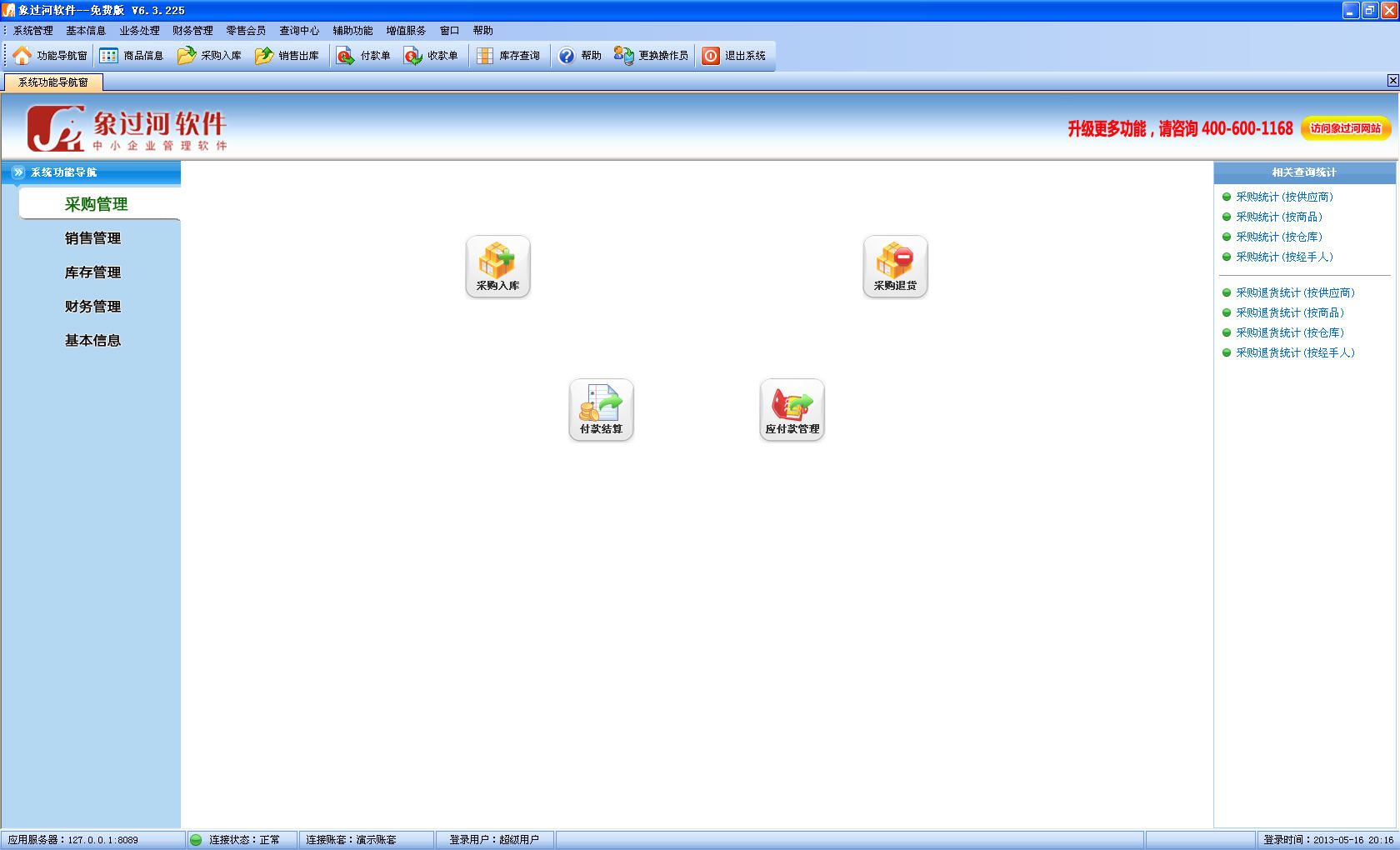Open 商品信息 from the toolbar

pyautogui.click(x=132, y=56)
